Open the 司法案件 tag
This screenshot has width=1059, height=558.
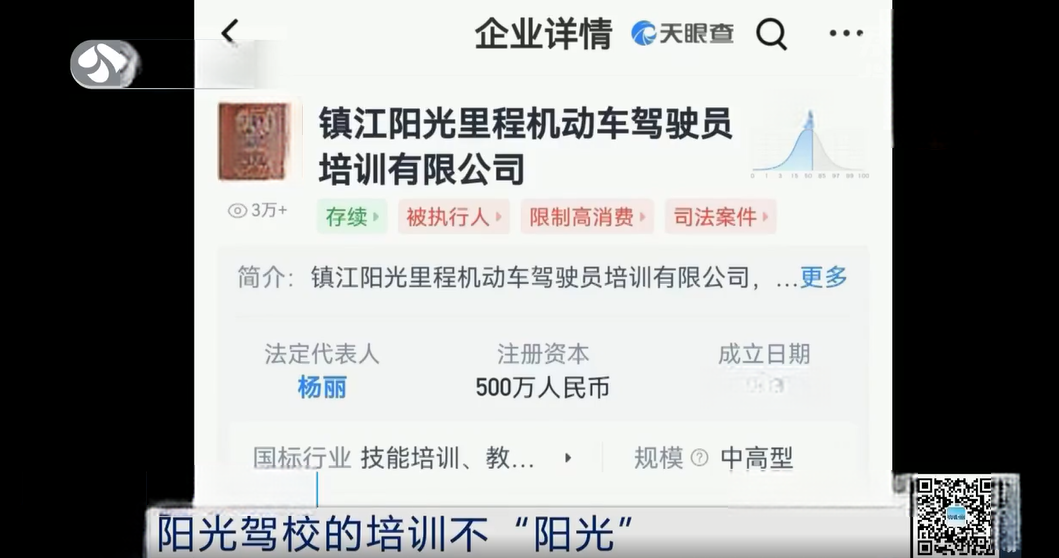(x=720, y=217)
